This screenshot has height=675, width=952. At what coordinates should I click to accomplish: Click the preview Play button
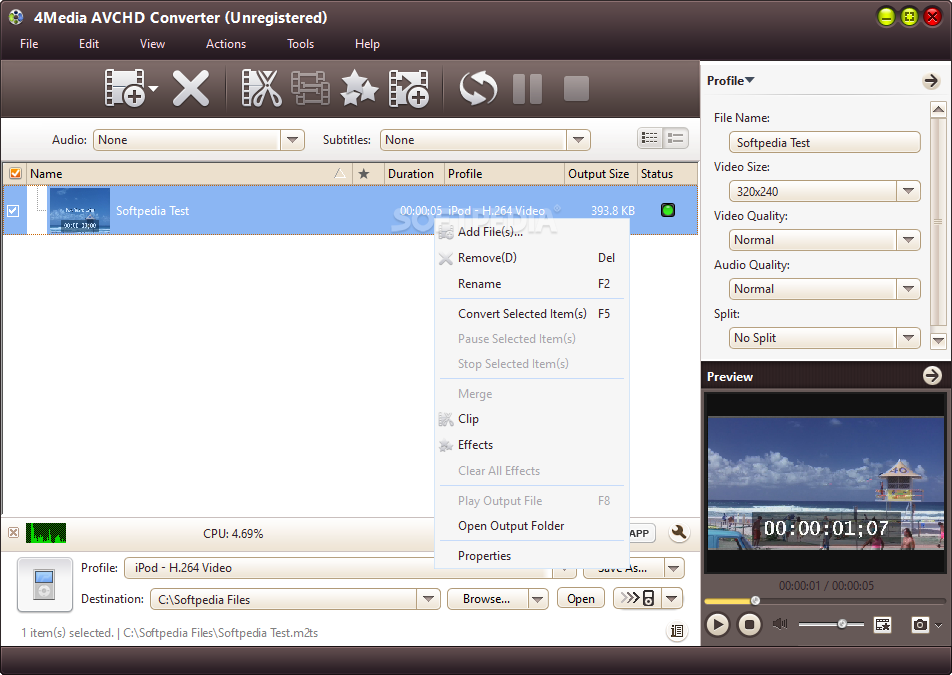tap(718, 624)
